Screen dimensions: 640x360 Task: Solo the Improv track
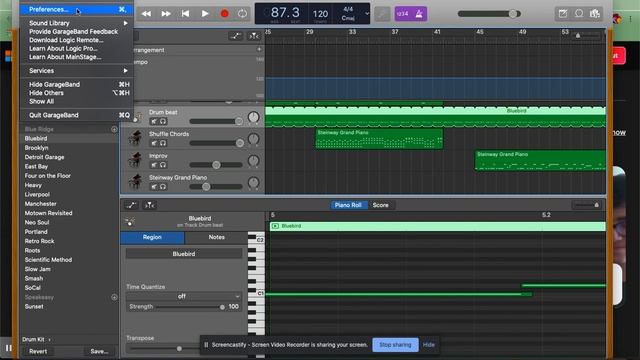[x=162, y=165]
